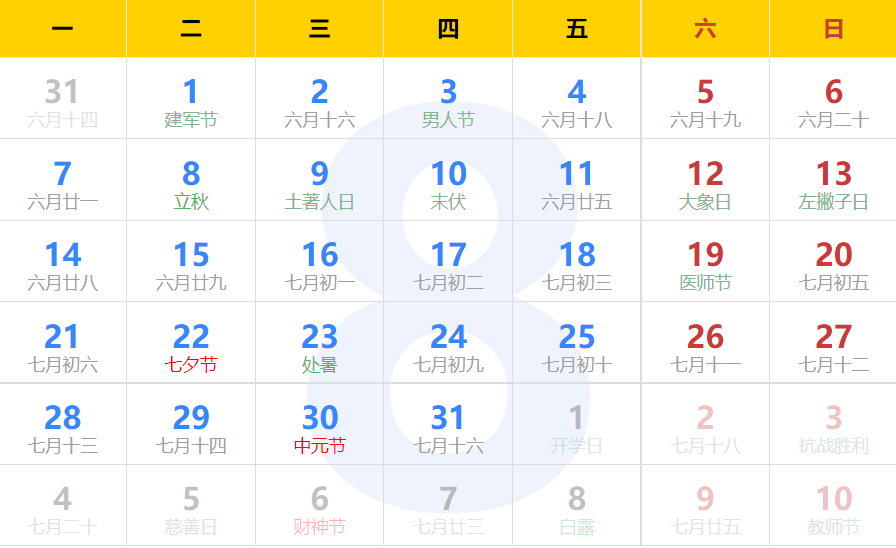The width and height of the screenshot is (896, 548).
Task: Select date 15 labeled 六月廿九
Action: click(x=191, y=262)
